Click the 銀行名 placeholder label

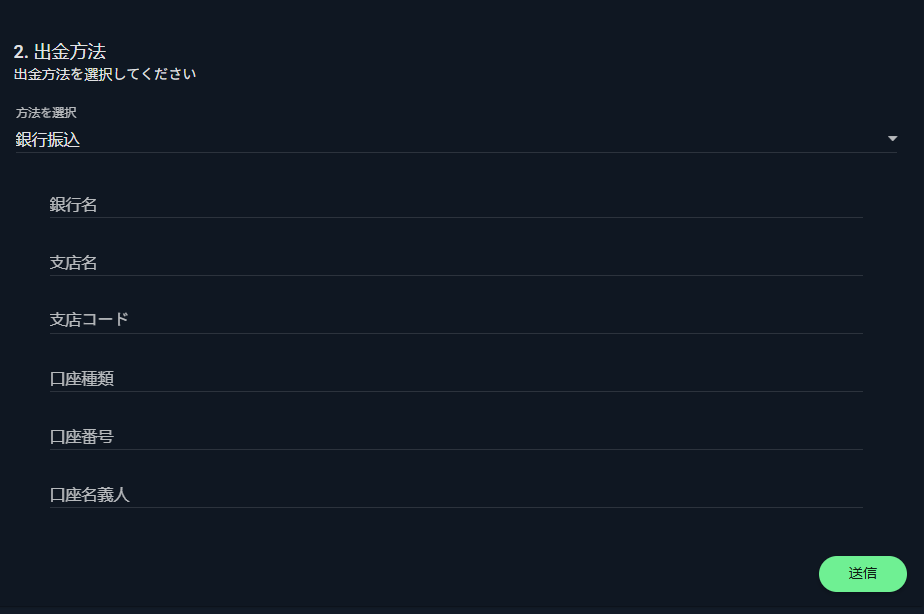coord(74,205)
